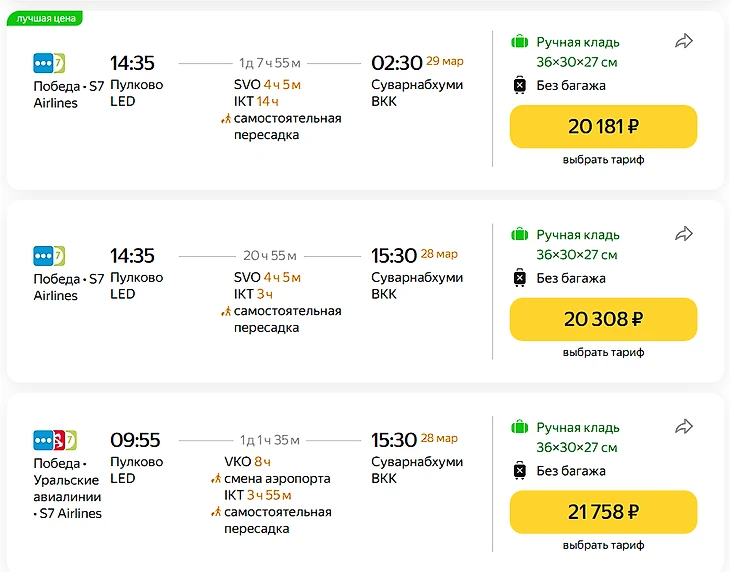Click no-baggage suitcase icon in second card
The height and width of the screenshot is (572, 730).
(x=519, y=278)
